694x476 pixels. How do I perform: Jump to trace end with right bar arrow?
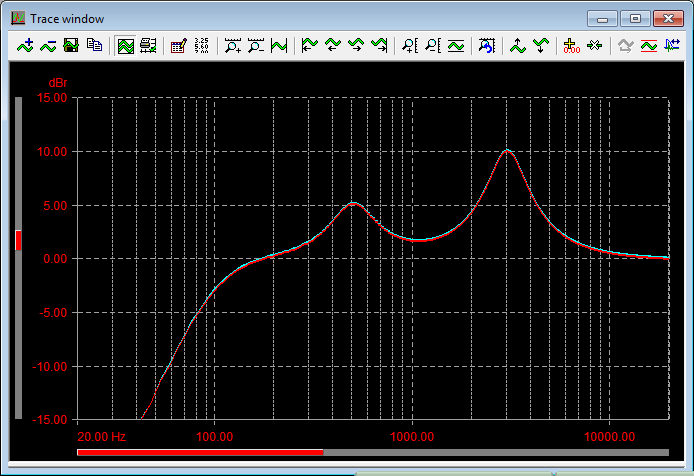tap(379, 45)
